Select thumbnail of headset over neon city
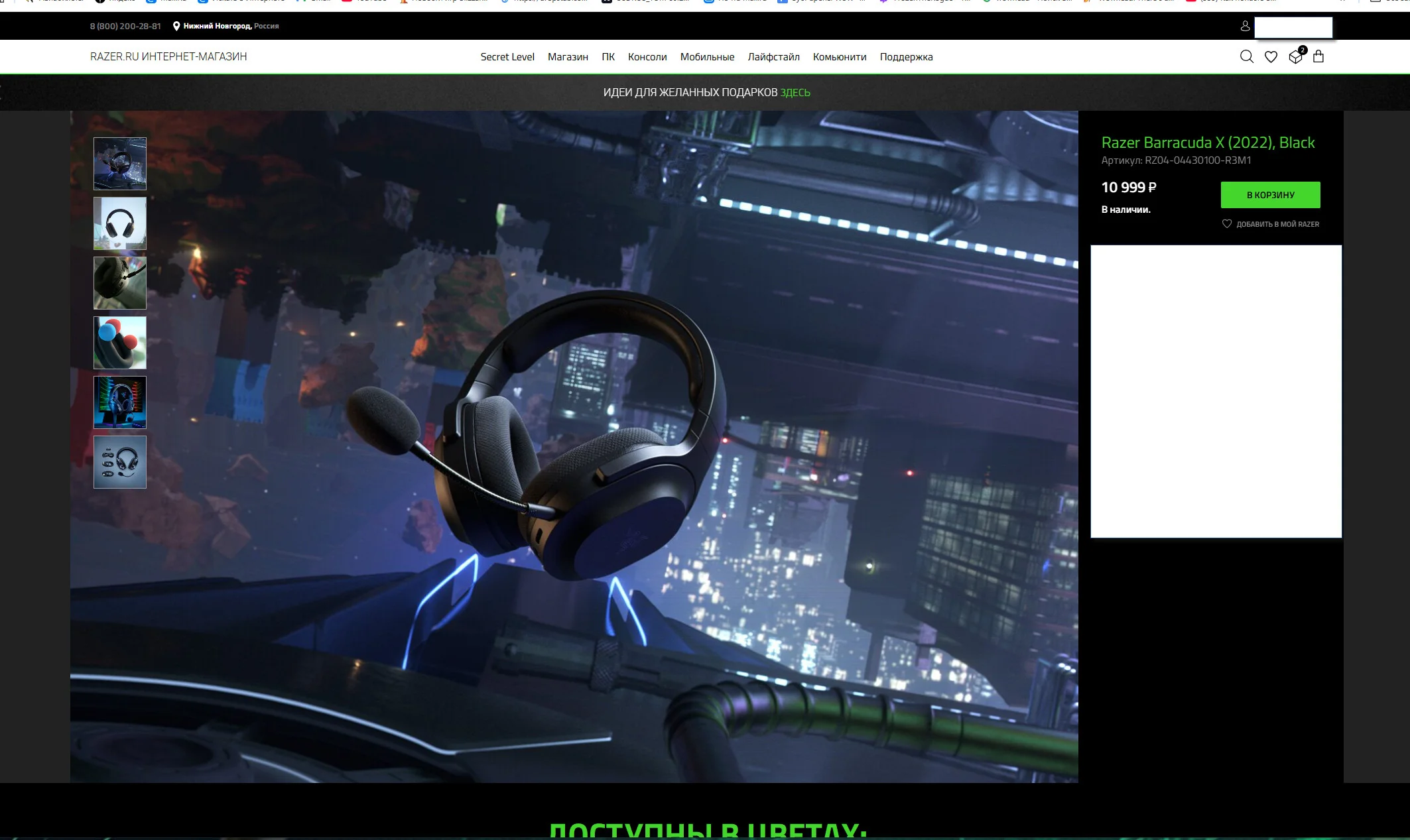 pyautogui.click(x=120, y=164)
